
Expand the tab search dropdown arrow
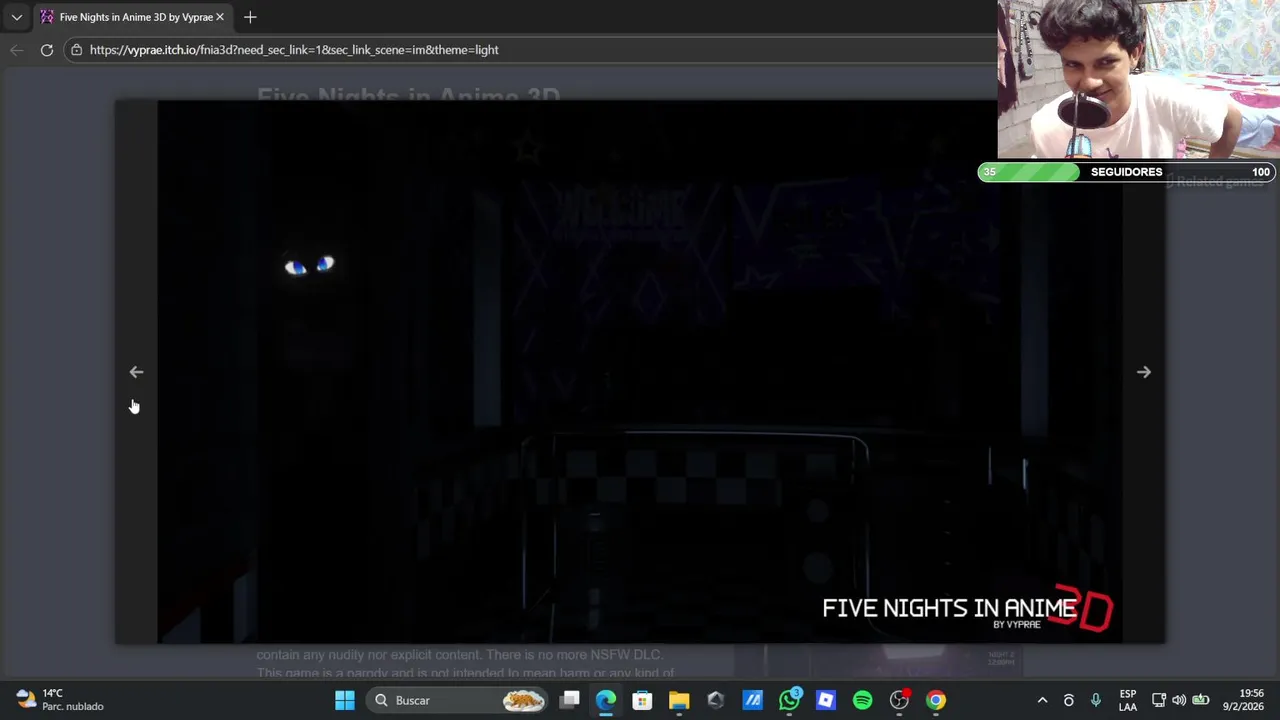pos(16,17)
